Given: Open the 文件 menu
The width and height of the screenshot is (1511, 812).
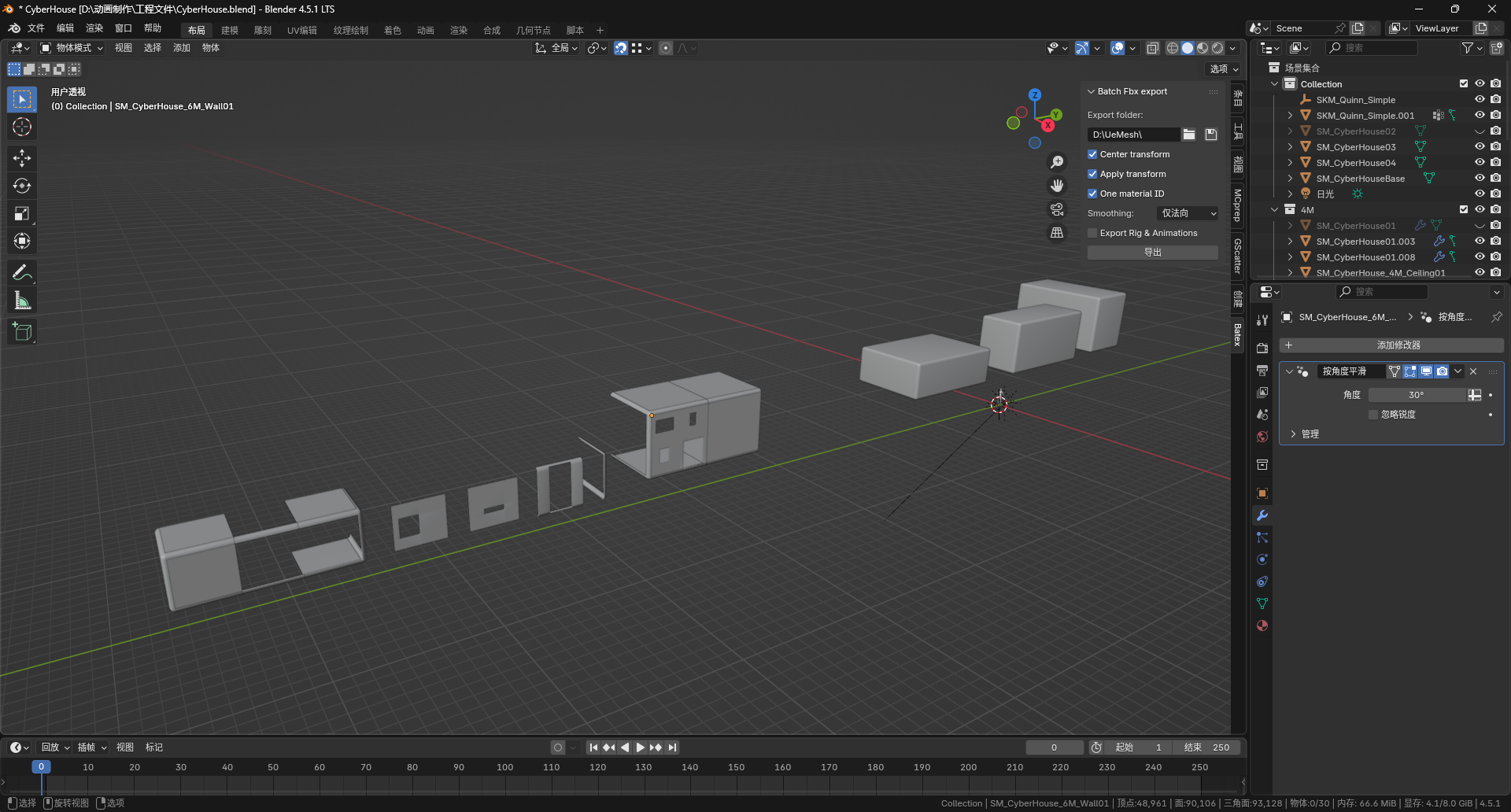Looking at the screenshot, I should [x=36, y=28].
